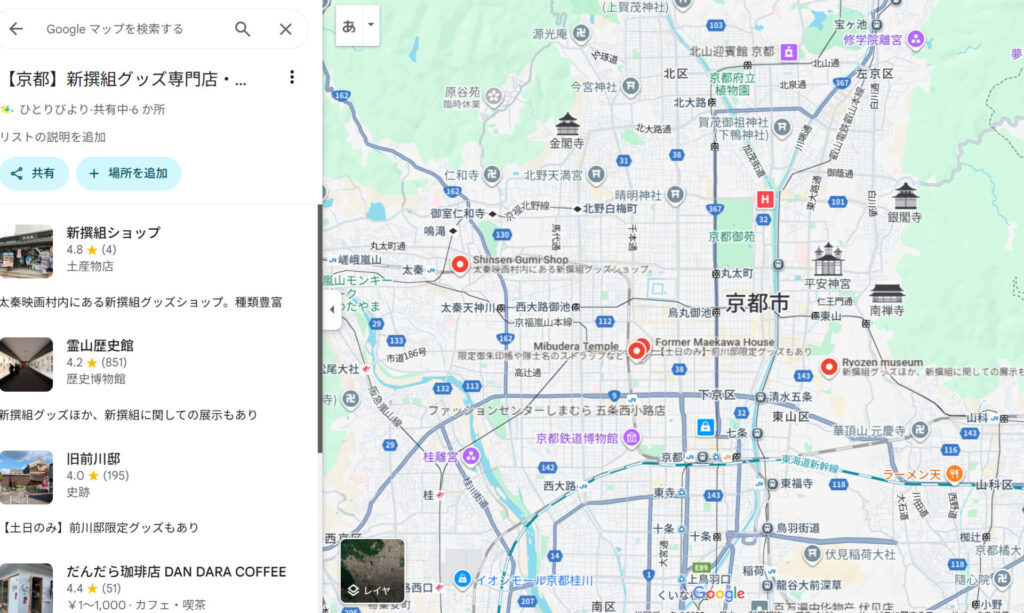Screen dimensions: 1024x613
Task: Select だんだら珈琲店 DAN DARA COFFEE entry
Action: point(176,572)
